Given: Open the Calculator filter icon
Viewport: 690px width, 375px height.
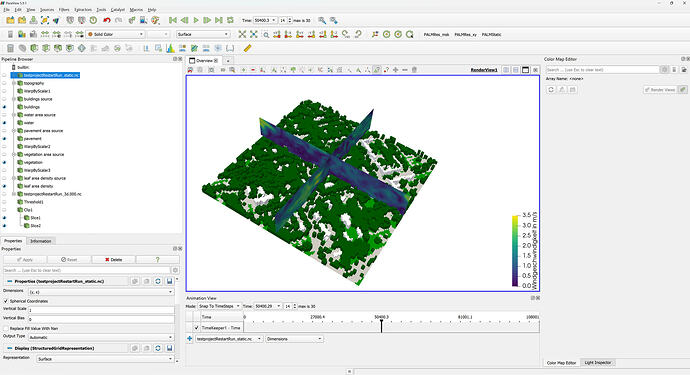Looking at the screenshot, I should coord(11,48).
